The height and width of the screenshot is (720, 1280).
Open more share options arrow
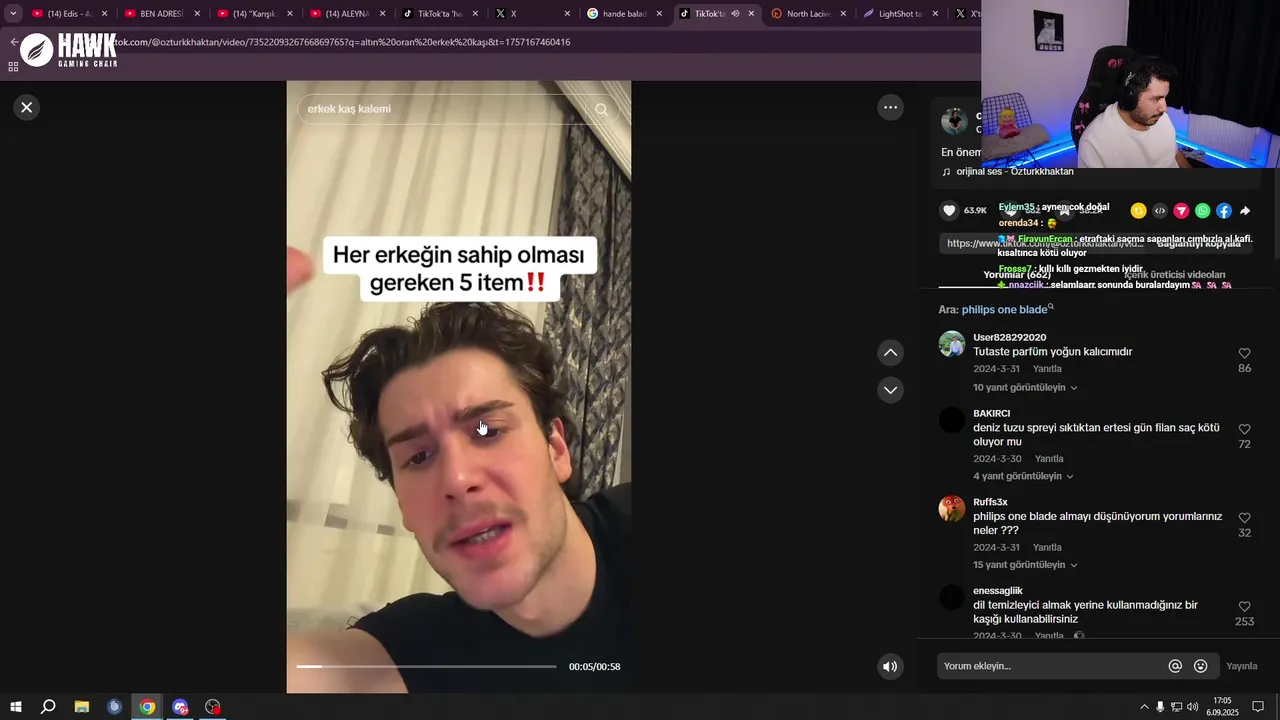point(1245,211)
